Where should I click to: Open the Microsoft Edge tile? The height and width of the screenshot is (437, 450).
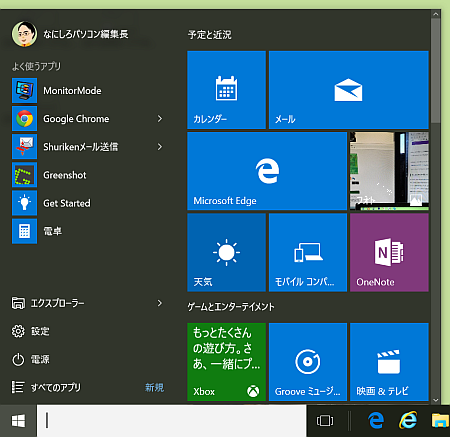pos(267,171)
